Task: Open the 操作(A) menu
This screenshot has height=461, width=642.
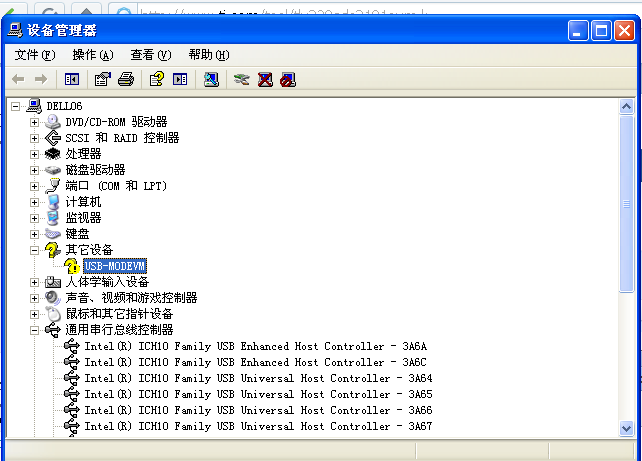Action: 93,54
